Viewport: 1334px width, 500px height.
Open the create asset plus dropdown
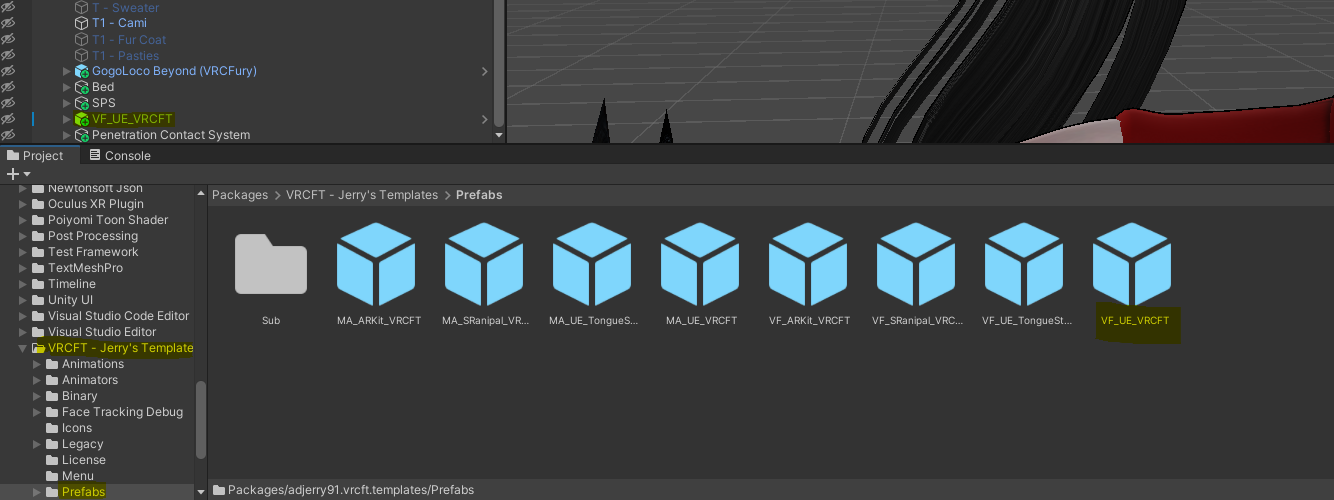pos(18,174)
